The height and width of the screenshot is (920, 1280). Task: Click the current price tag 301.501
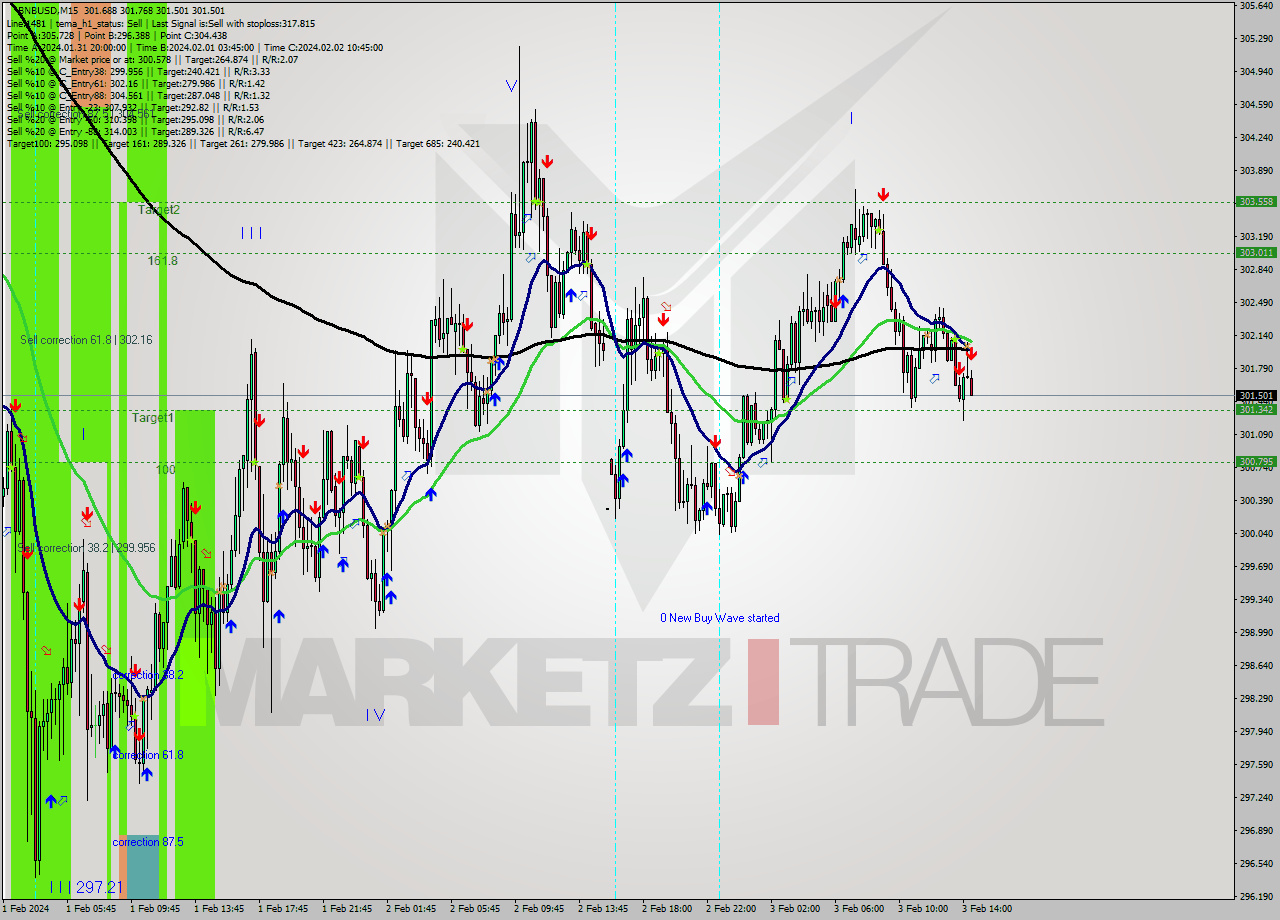[x=1256, y=396]
